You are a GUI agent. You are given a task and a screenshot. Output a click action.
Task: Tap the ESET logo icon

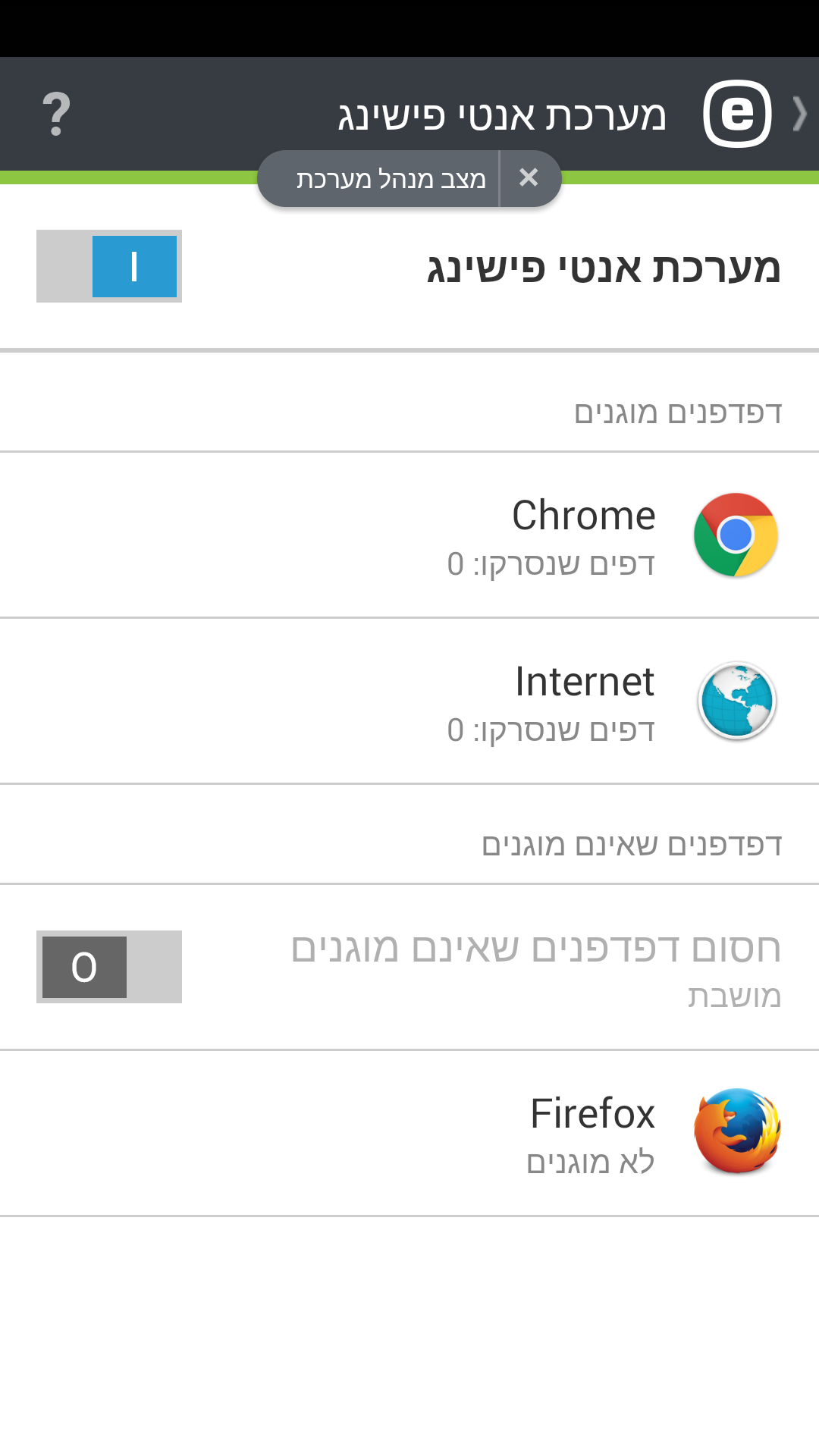point(737,114)
